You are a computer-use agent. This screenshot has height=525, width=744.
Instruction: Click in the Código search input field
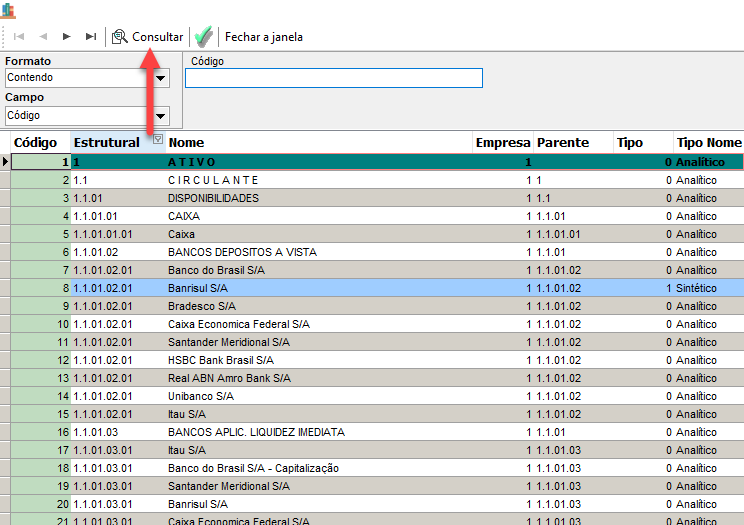click(x=333, y=78)
